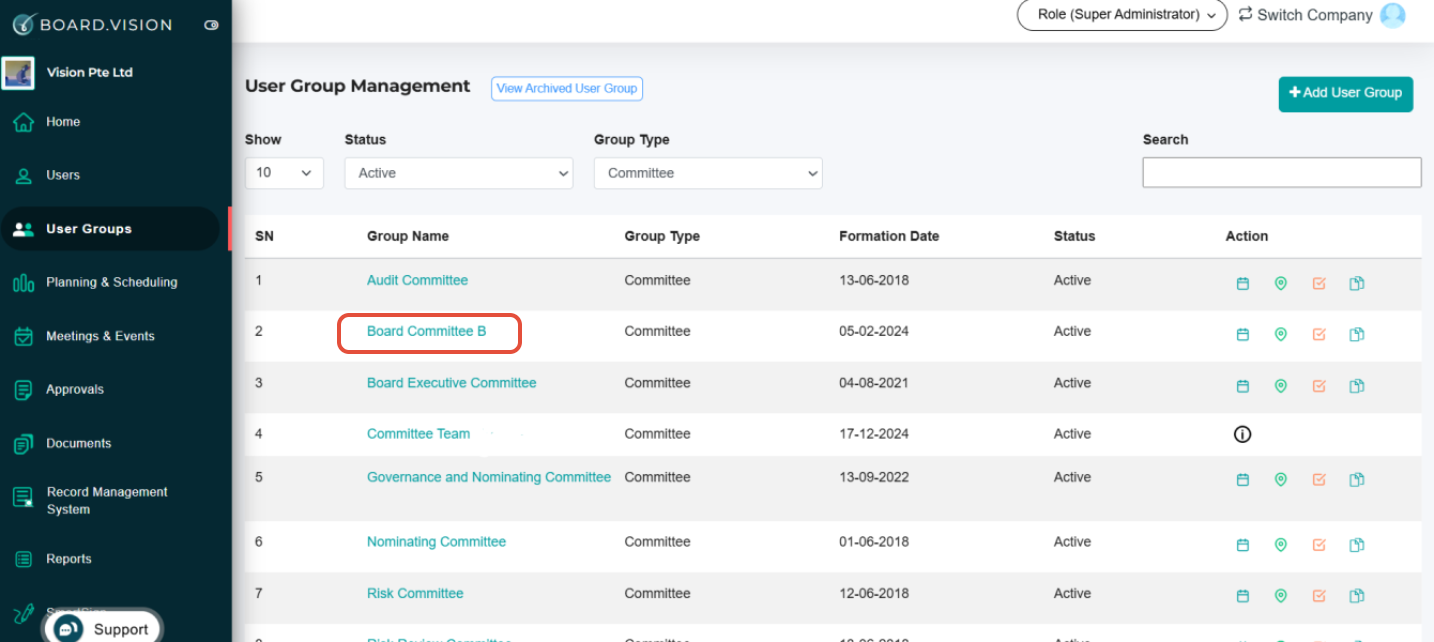The image size is (1434, 642).
Task: Open the Group Type filter dropdown
Action: click(x=708, y=173)
